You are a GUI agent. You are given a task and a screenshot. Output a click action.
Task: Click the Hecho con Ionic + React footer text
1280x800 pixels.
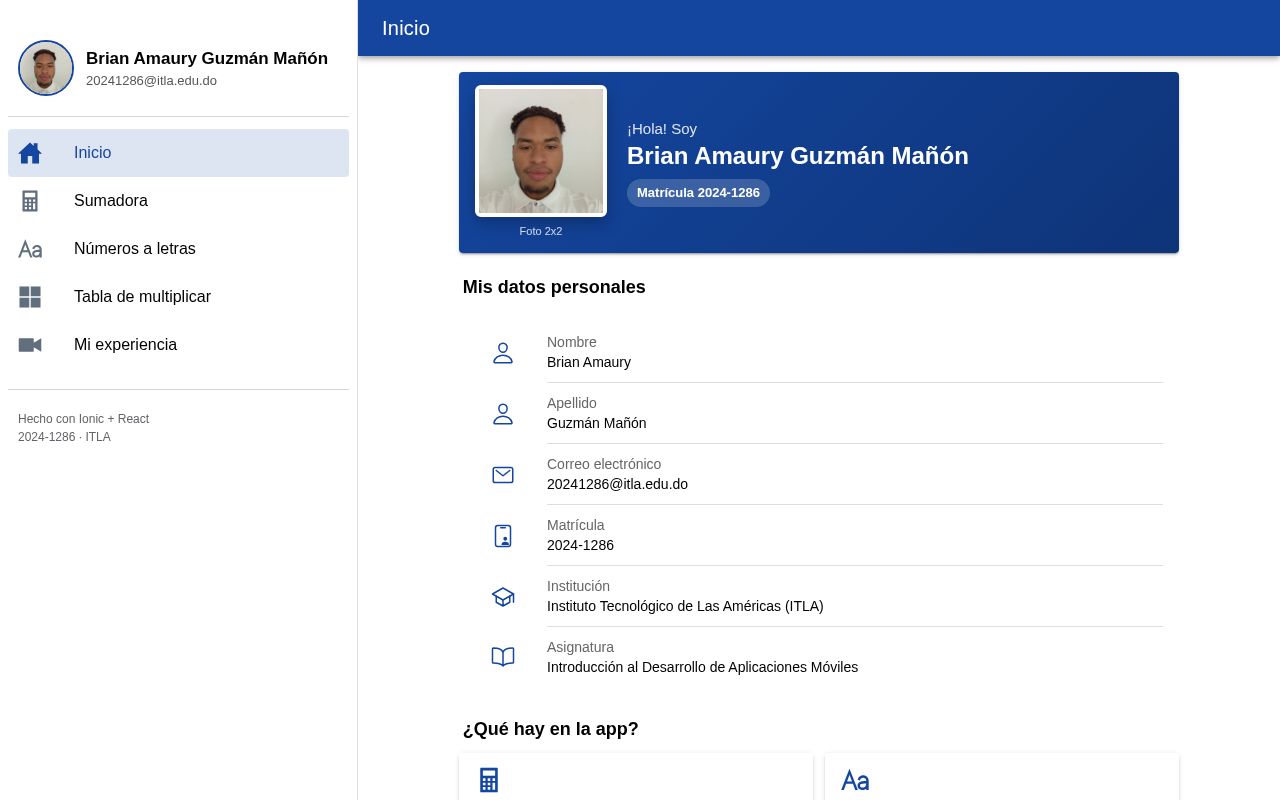[x=83, y=419]
